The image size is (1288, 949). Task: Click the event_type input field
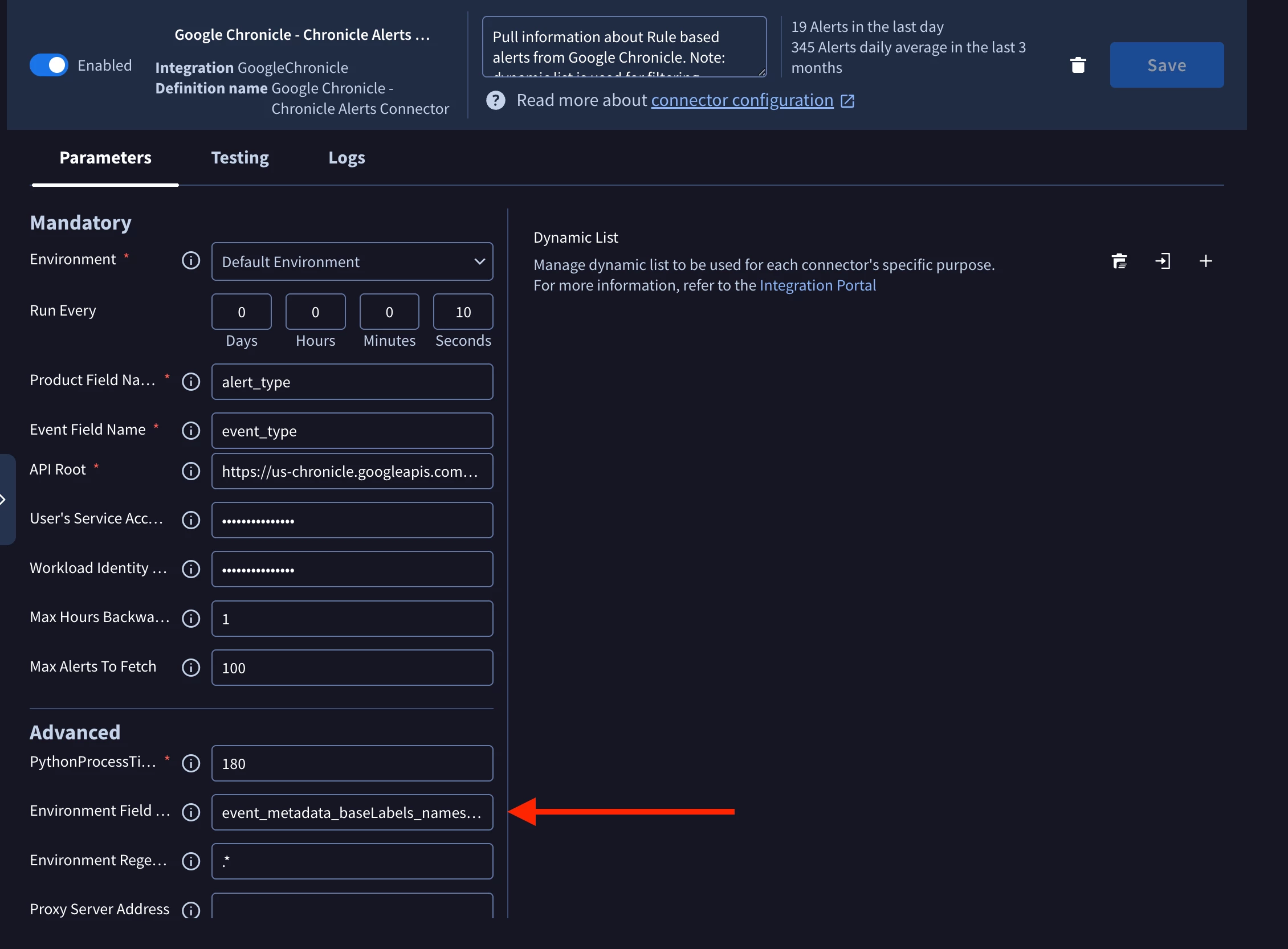tap(352, 431)
